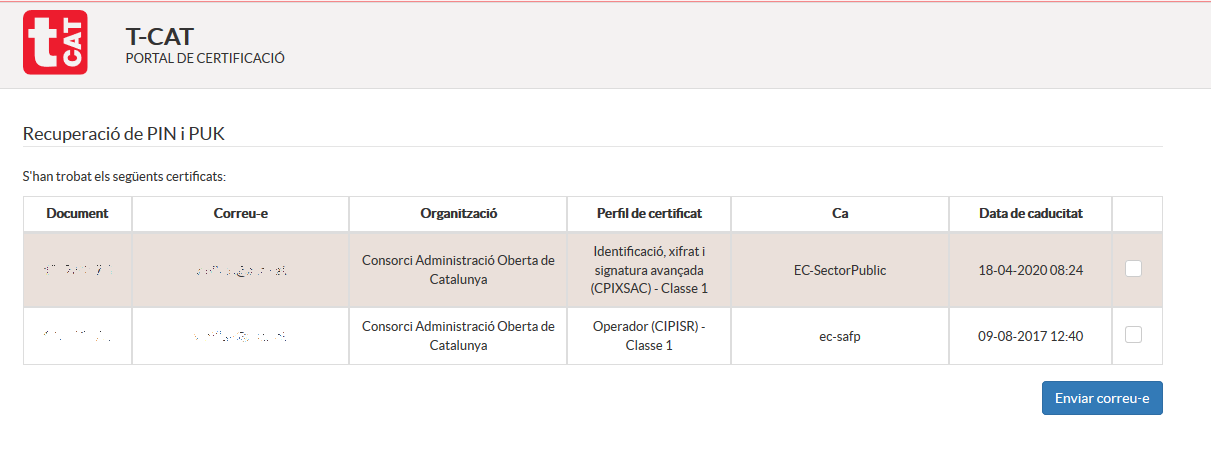1211x466 pixels.
Task: Select the Organització column header
Action: 458,213
